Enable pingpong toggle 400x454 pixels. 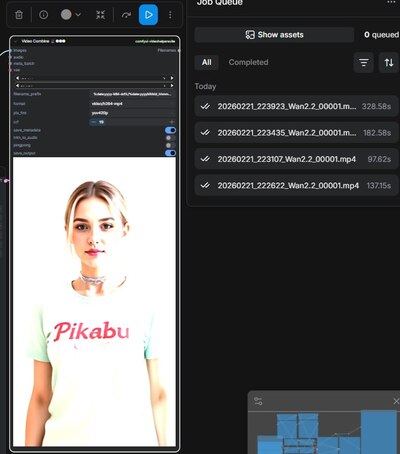coord(170,145)
